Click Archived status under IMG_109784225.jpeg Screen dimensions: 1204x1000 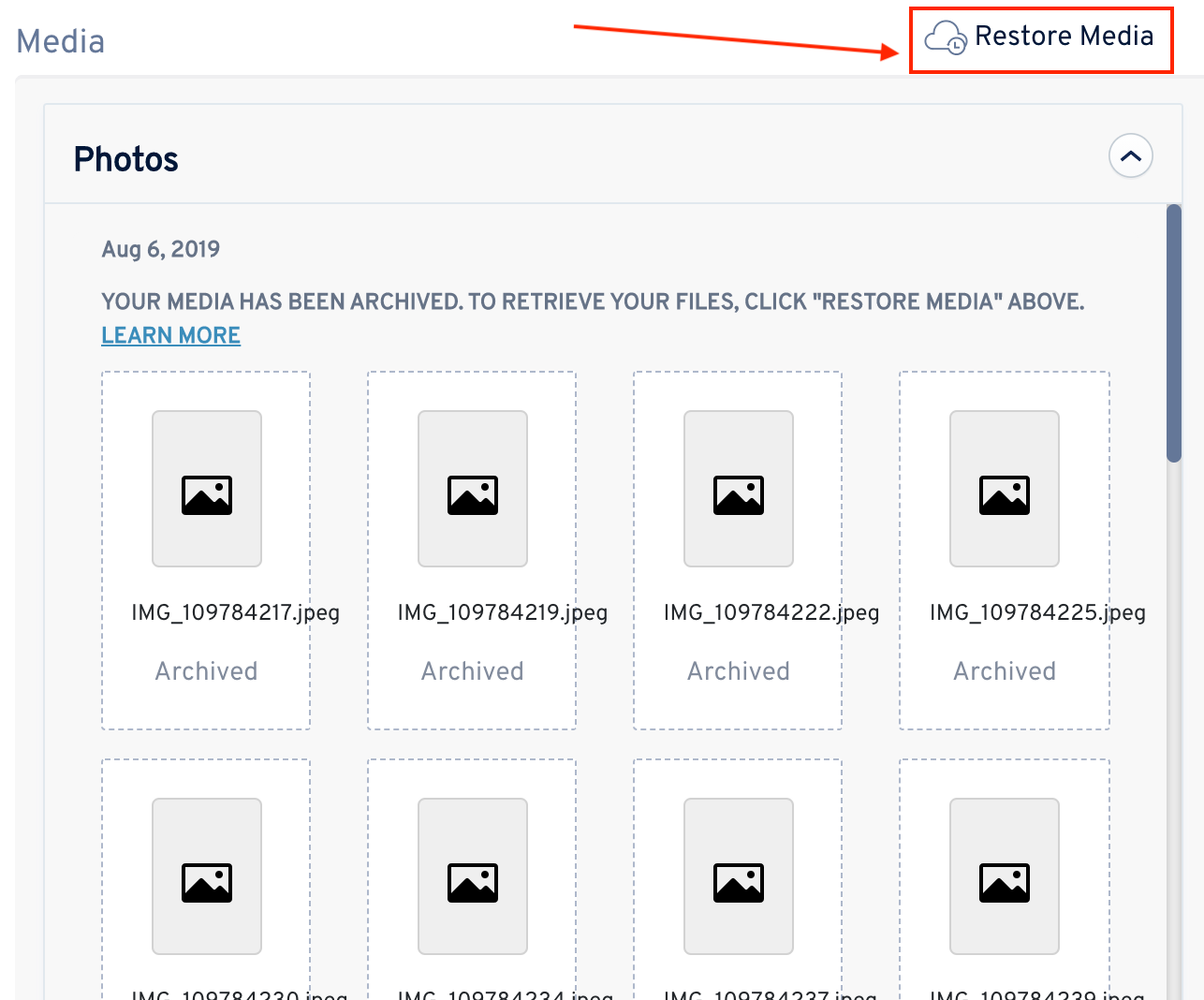click(x=1005, y=670)
